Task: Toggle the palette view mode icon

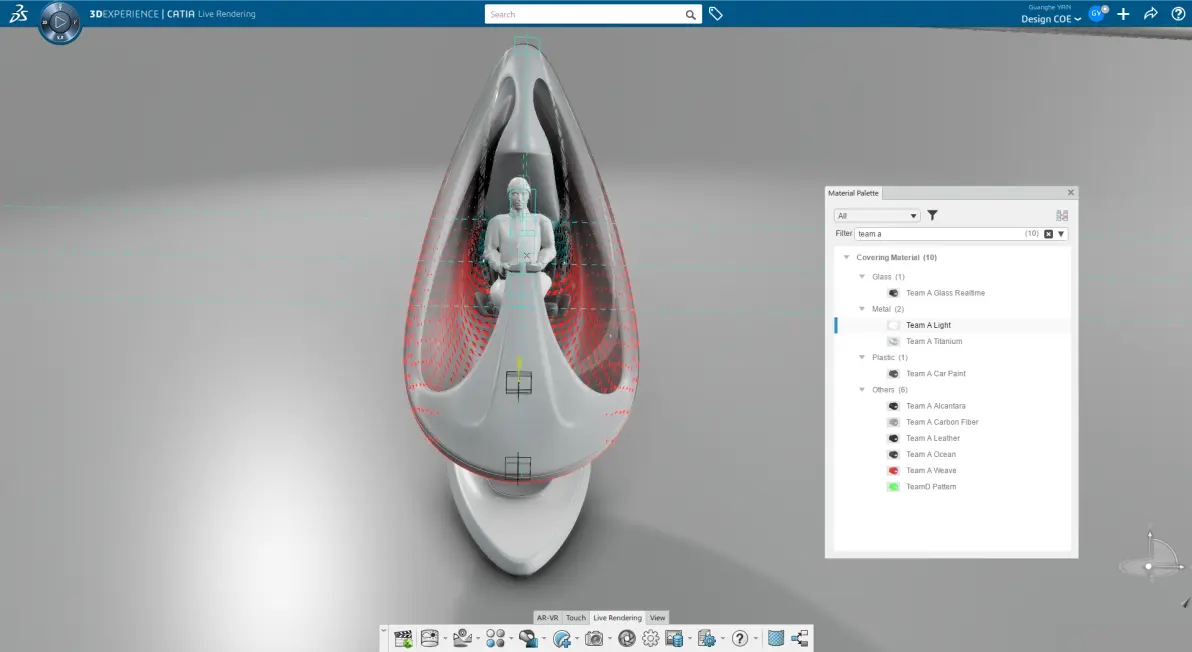Action: 1062,216
